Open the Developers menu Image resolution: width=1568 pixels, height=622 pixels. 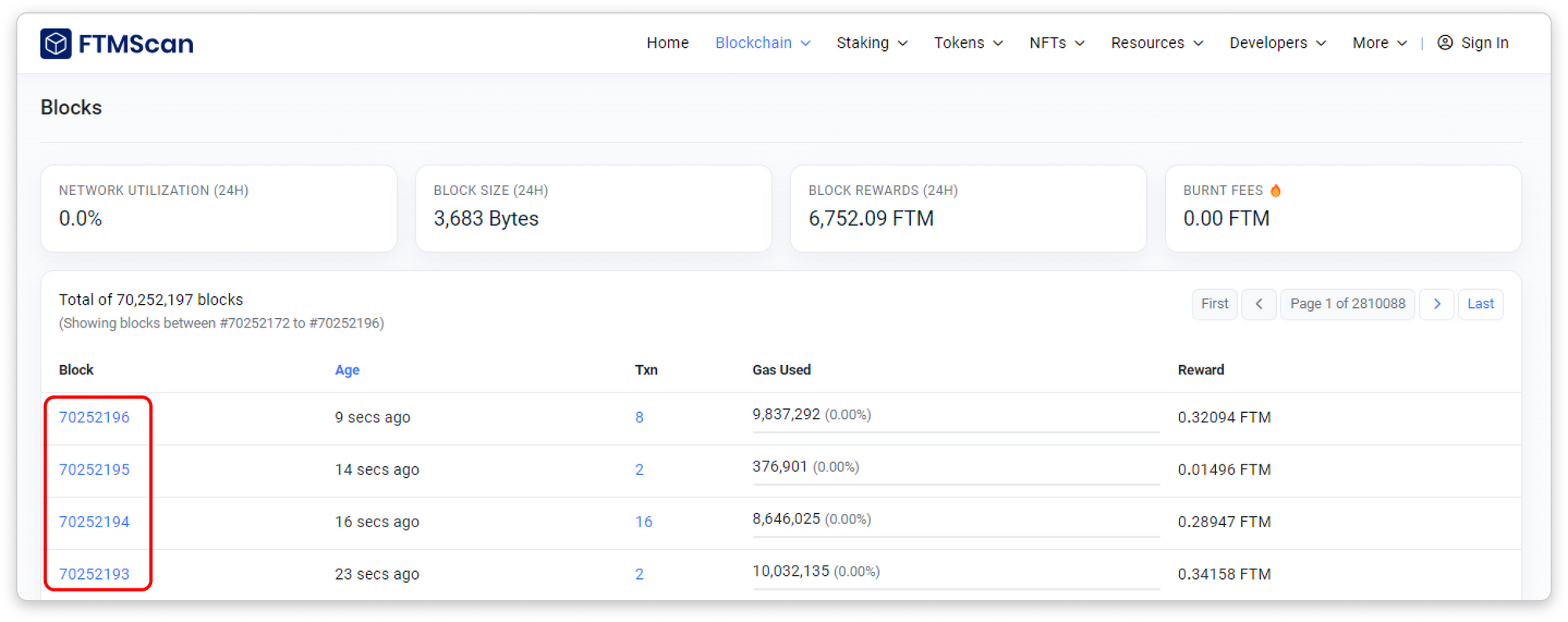[1277, 43]
